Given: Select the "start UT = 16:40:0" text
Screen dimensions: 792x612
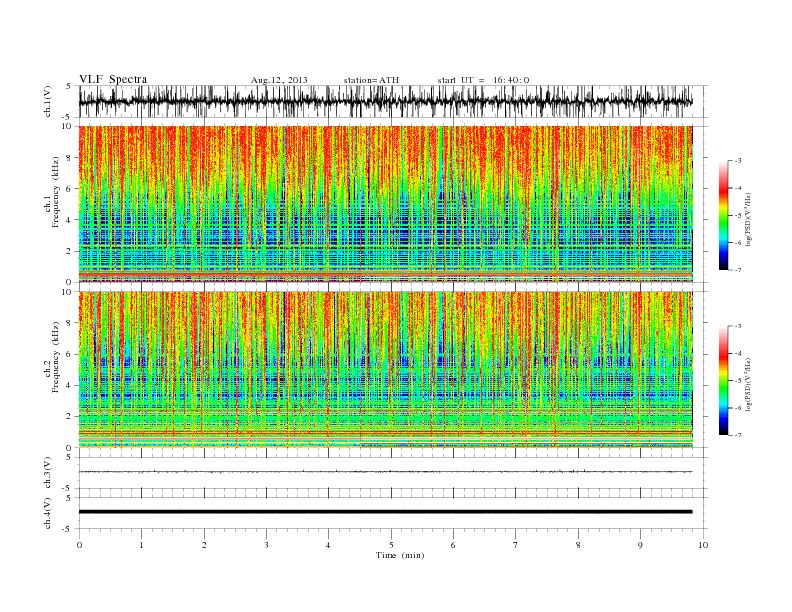Looking at the screenshot, I should click(483, 80).
